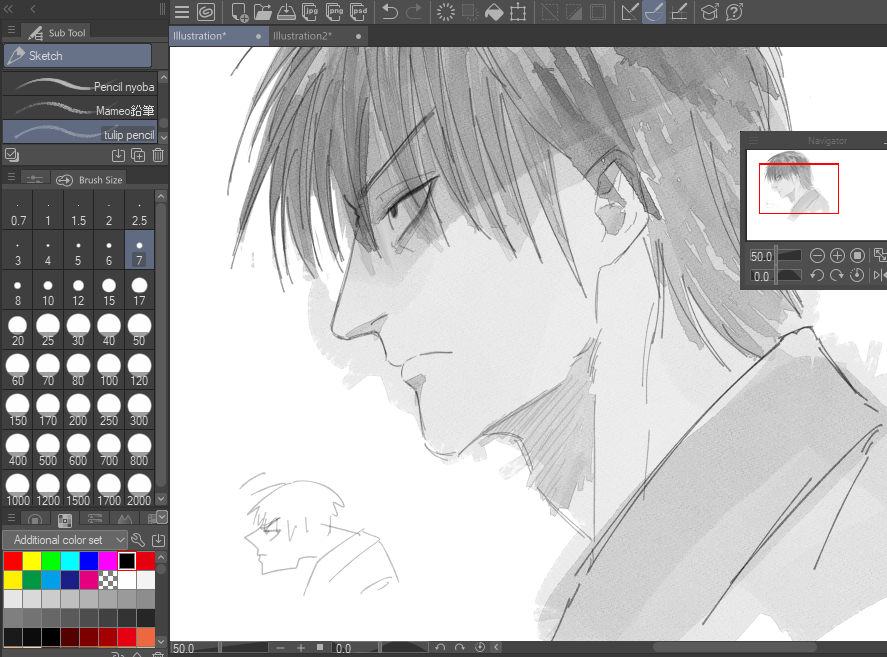887x657 pixels.
Task: Open the color set wrench settings
Action: click(137, 539)
